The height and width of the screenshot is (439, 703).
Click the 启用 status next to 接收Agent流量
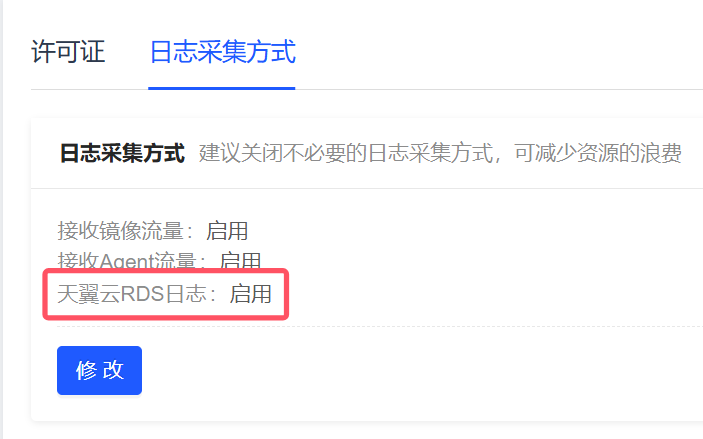(x=241, y=260)
